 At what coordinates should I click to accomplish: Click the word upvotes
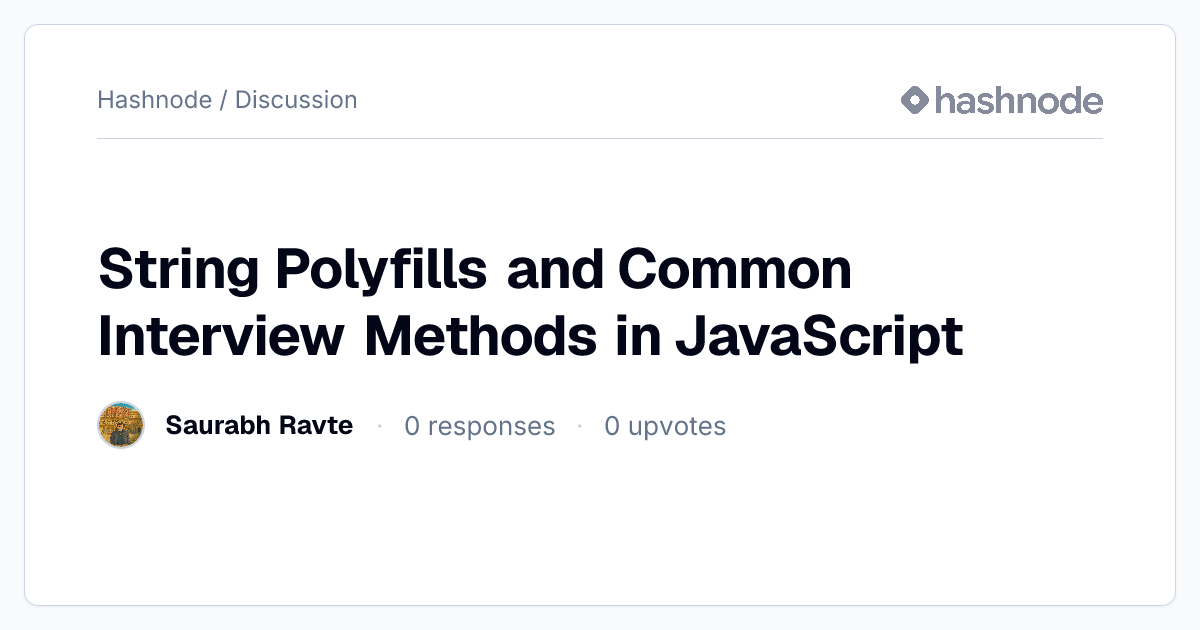click(677, 428)
